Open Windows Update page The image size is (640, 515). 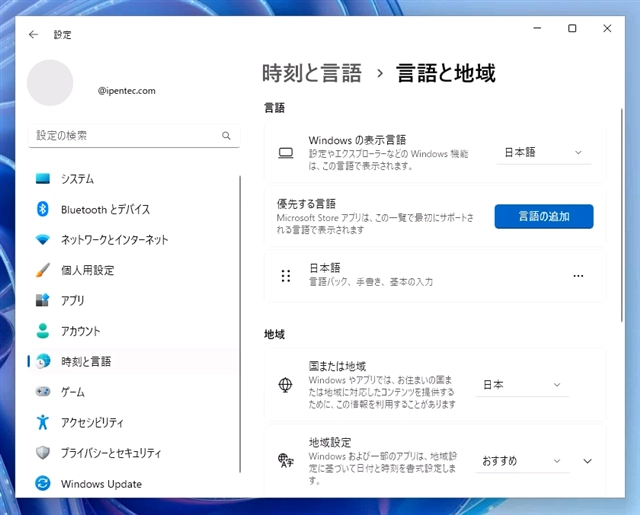pyautogui.click(x=133, y=484)
